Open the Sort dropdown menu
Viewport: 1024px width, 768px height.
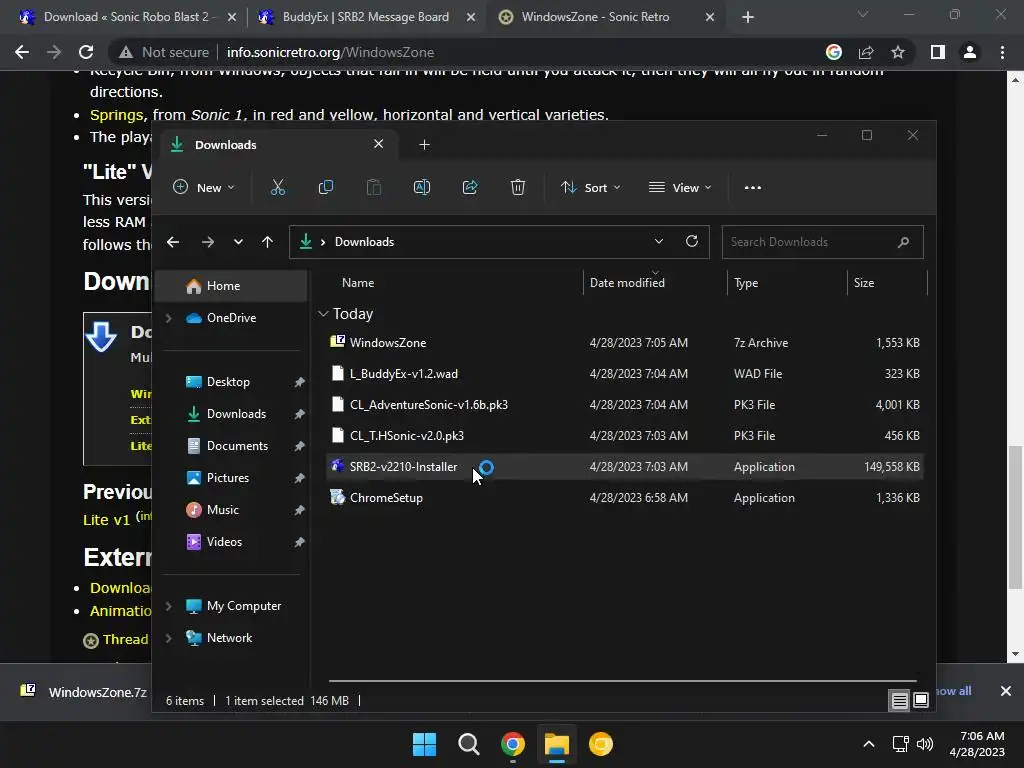tap(590, 187)
